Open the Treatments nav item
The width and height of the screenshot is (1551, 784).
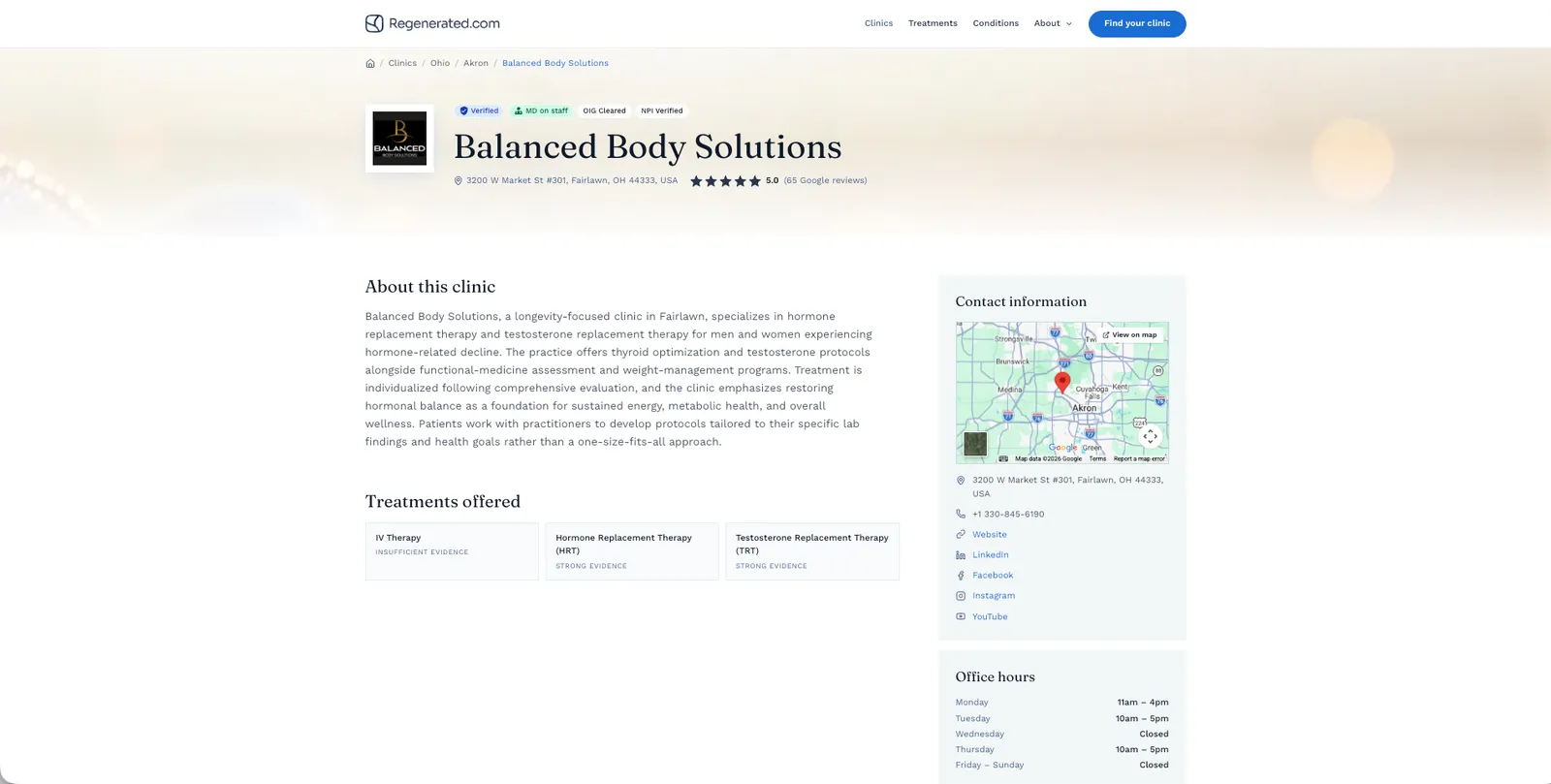click(933, 23)
